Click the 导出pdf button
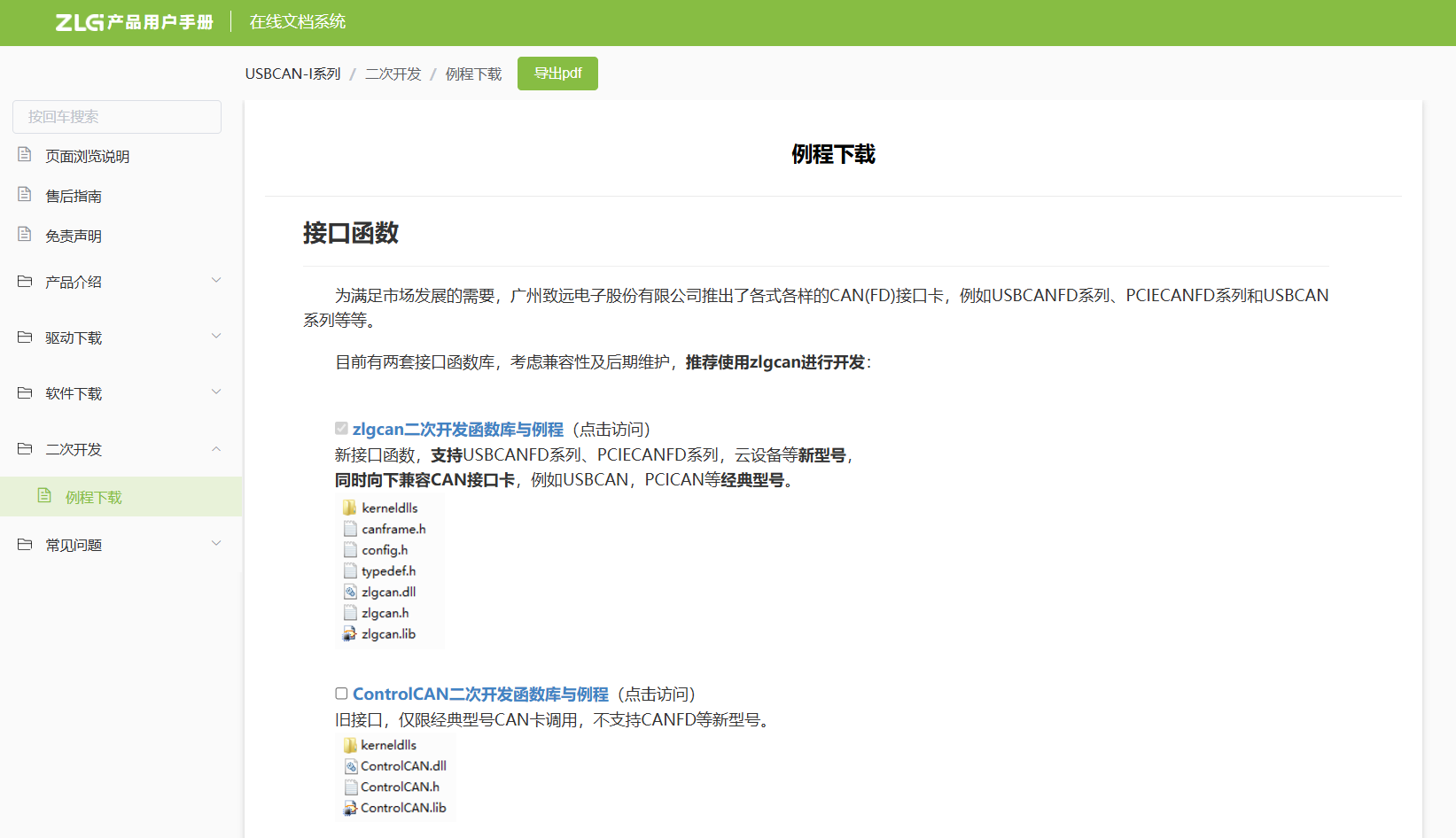 [x=557, y=74]
